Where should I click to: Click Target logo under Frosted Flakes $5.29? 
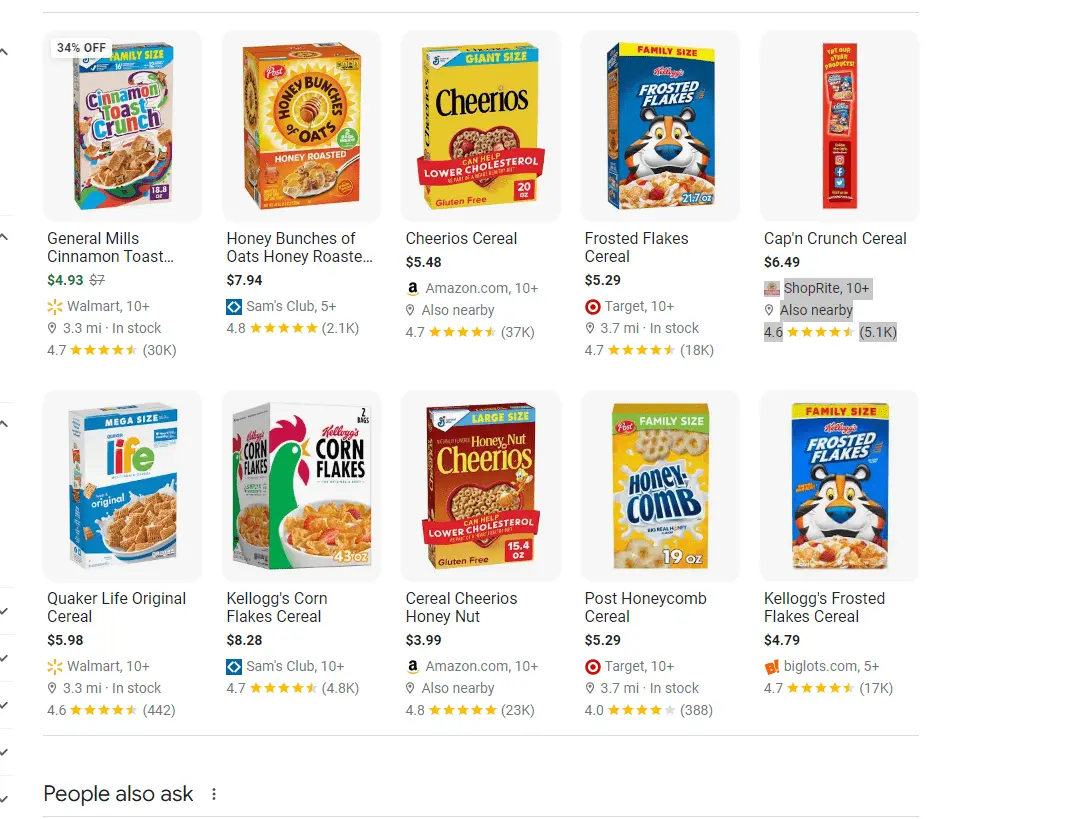[x=592, y=306]
